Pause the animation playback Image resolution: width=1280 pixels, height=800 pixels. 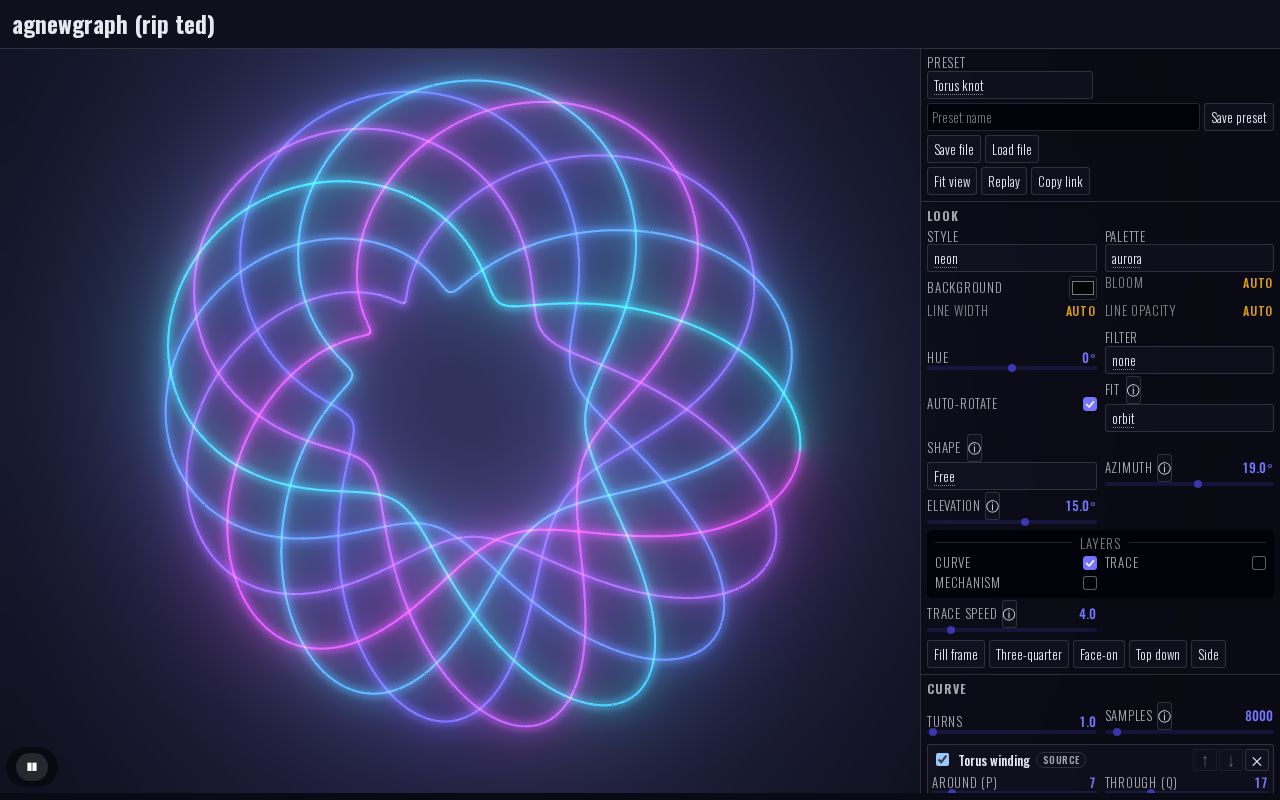pyautogui.click(x=32, y=767)
